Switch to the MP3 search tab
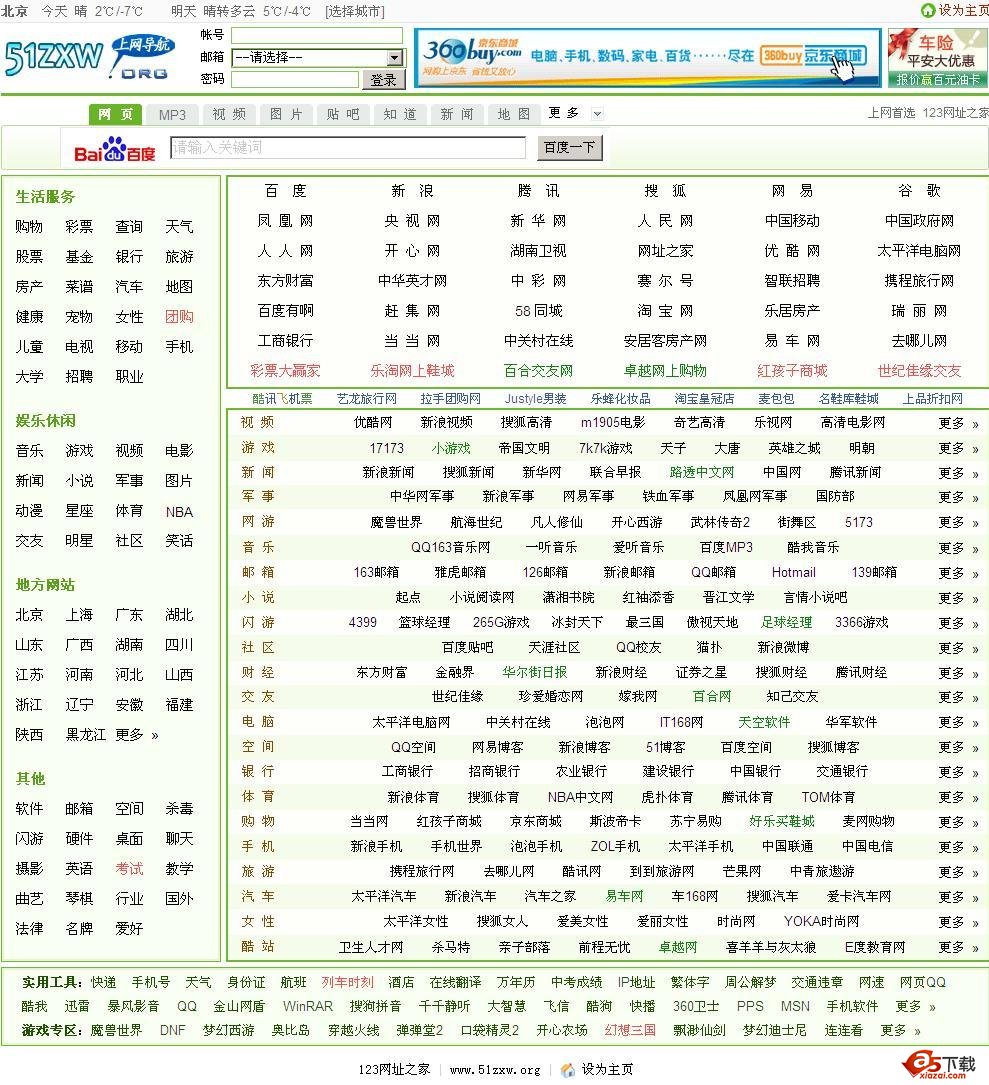The image size is (989, 1085). (172, 114)
